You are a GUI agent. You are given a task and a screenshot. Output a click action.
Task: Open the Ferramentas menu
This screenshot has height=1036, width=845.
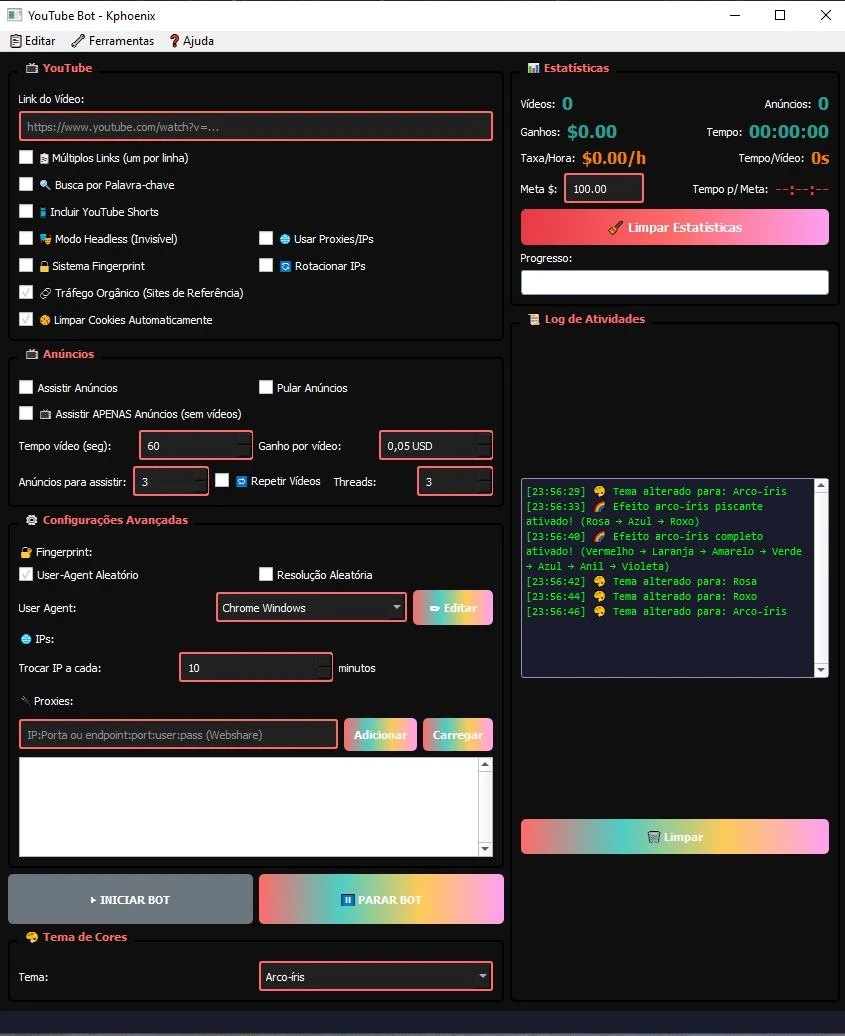tap(121, 41)
